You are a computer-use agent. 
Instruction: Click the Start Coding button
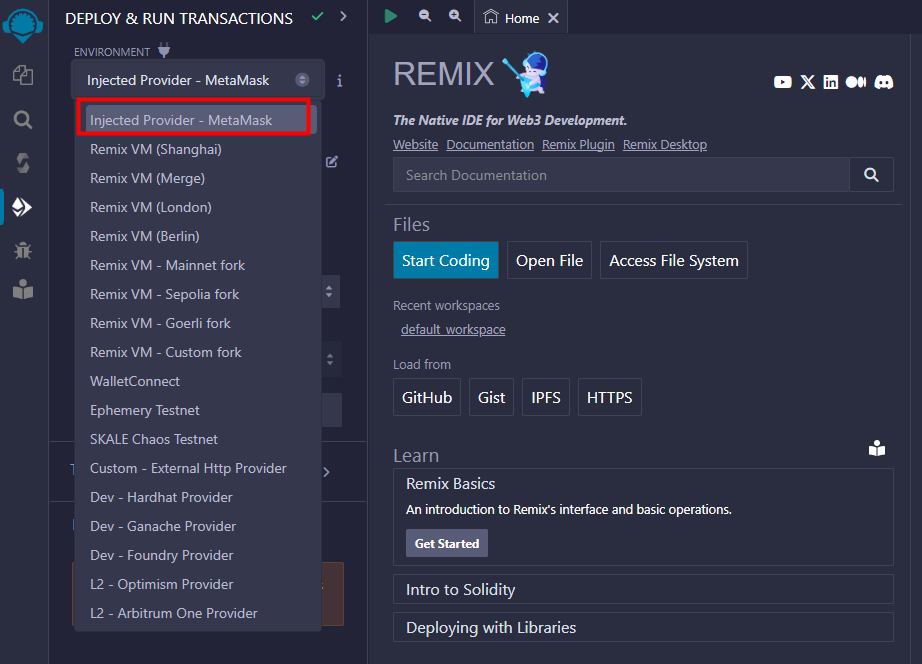446,260
